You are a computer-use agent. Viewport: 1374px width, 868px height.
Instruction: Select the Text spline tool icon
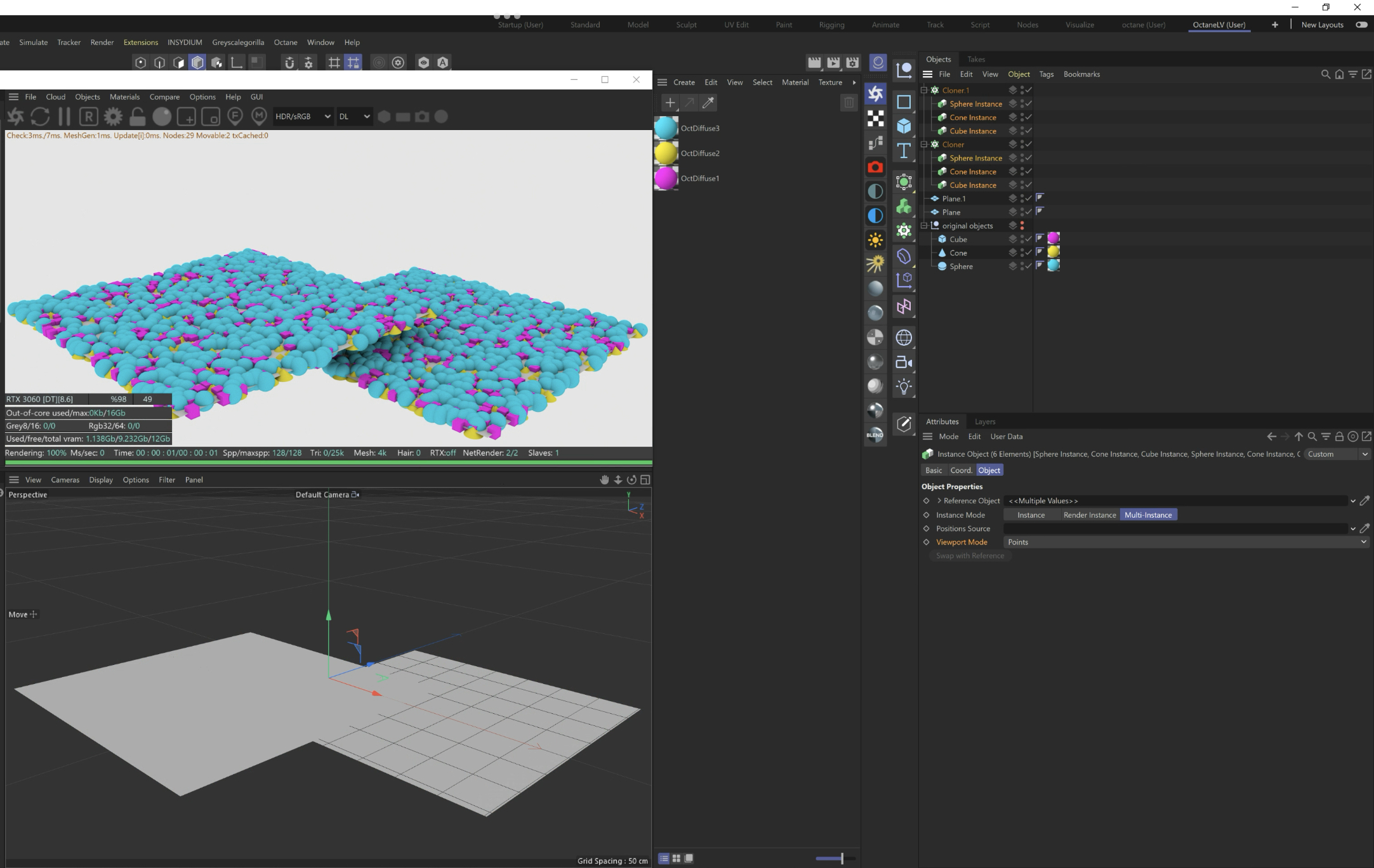904,151
